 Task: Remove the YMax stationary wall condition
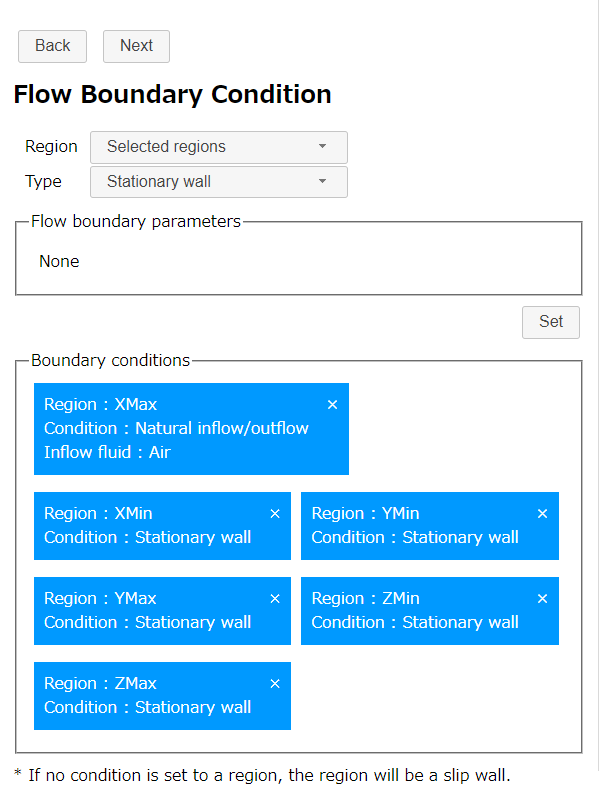click(x=275, y=598)
